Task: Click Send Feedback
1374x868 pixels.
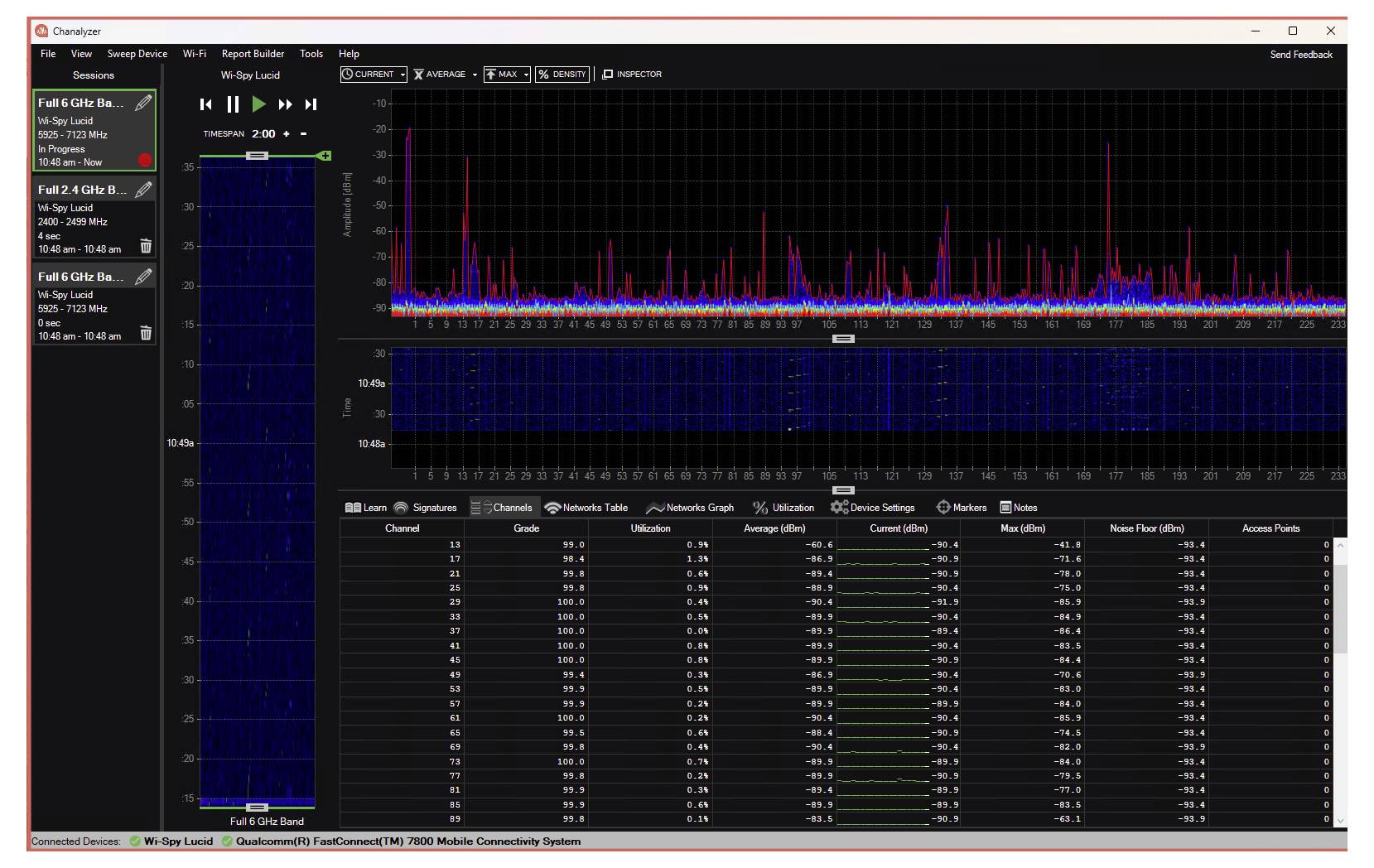Action: coord(1300,54)
